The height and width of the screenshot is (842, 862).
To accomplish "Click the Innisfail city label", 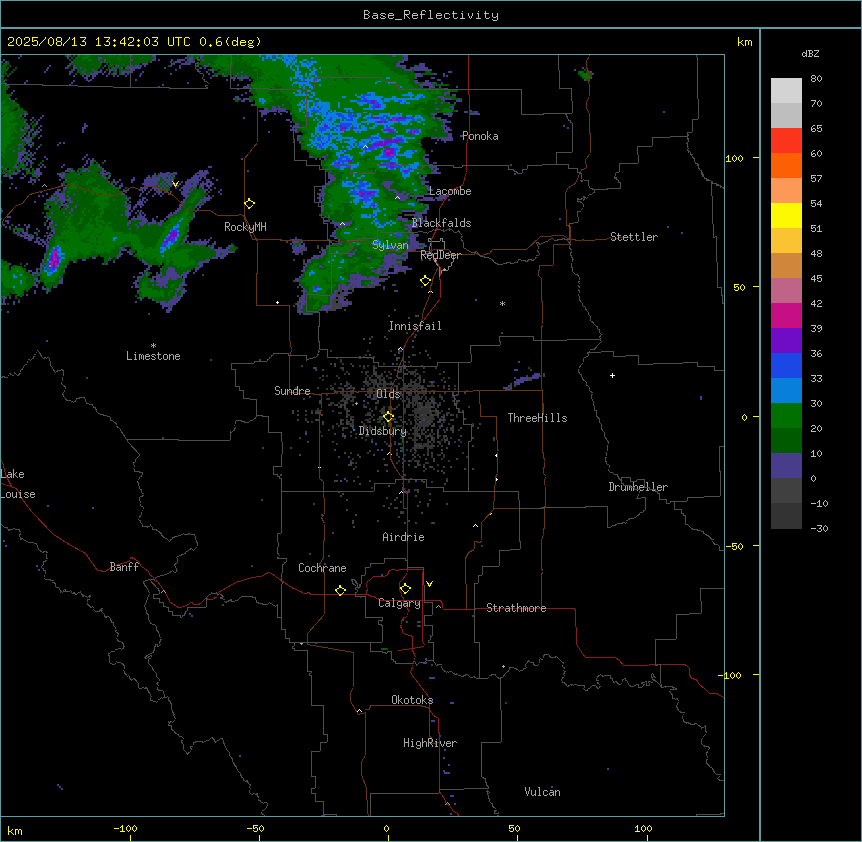I will tap(415, 326).
